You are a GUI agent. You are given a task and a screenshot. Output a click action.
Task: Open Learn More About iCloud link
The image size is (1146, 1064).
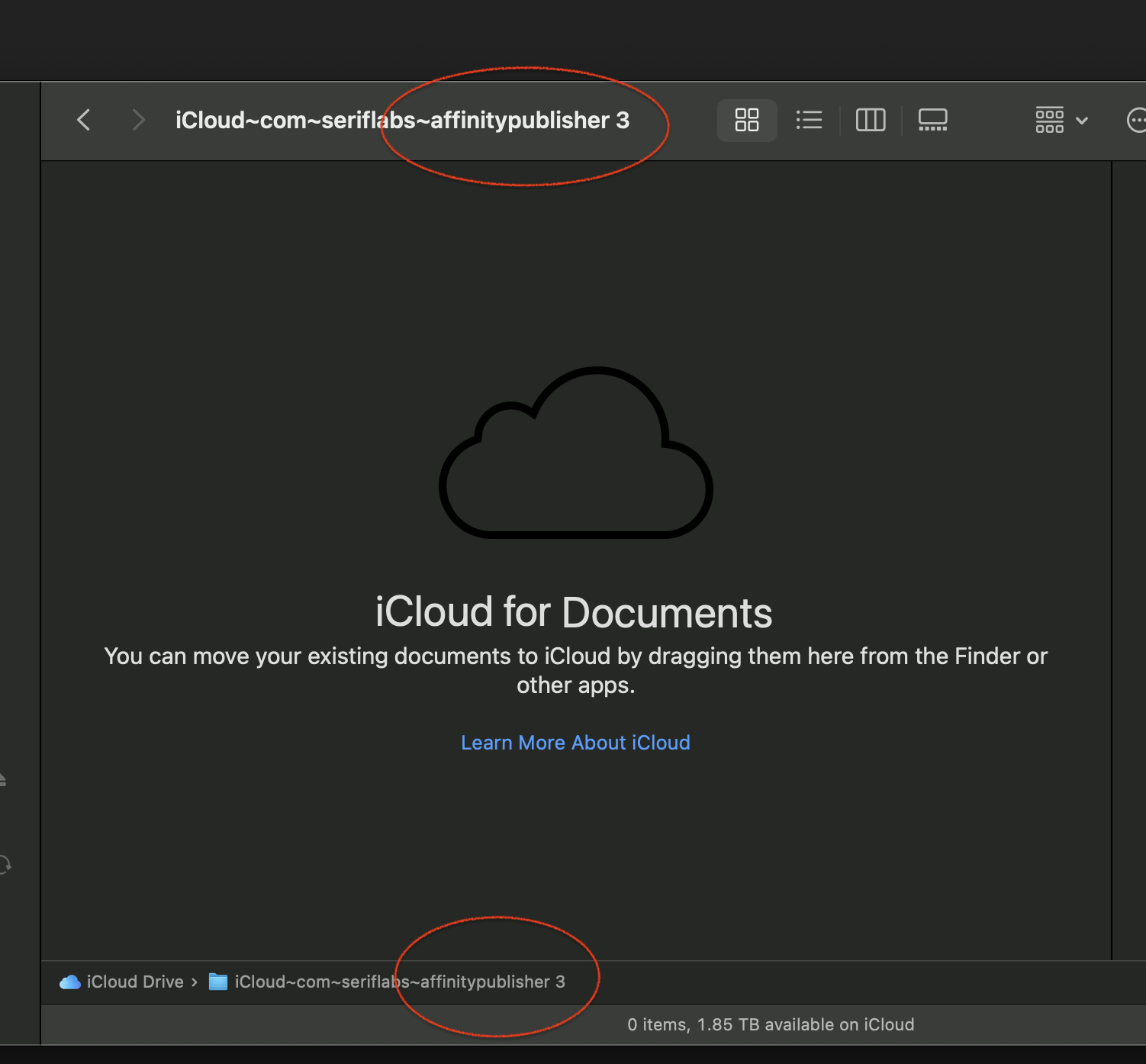point(575,743)
